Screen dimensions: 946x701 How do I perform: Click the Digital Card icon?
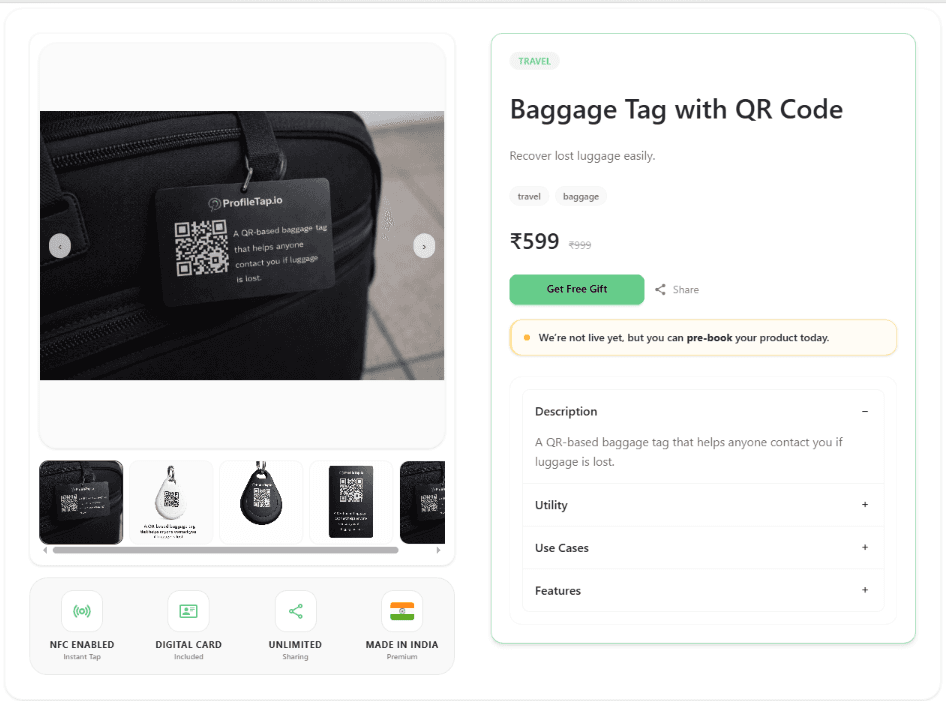click(188, 611)
